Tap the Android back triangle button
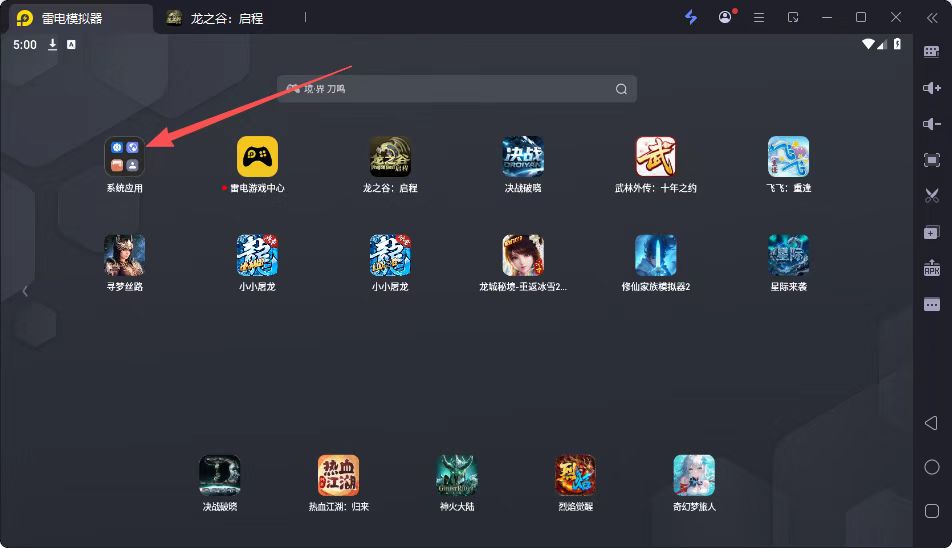This screenshot has width=952, height=548. [x=931, y=423]
